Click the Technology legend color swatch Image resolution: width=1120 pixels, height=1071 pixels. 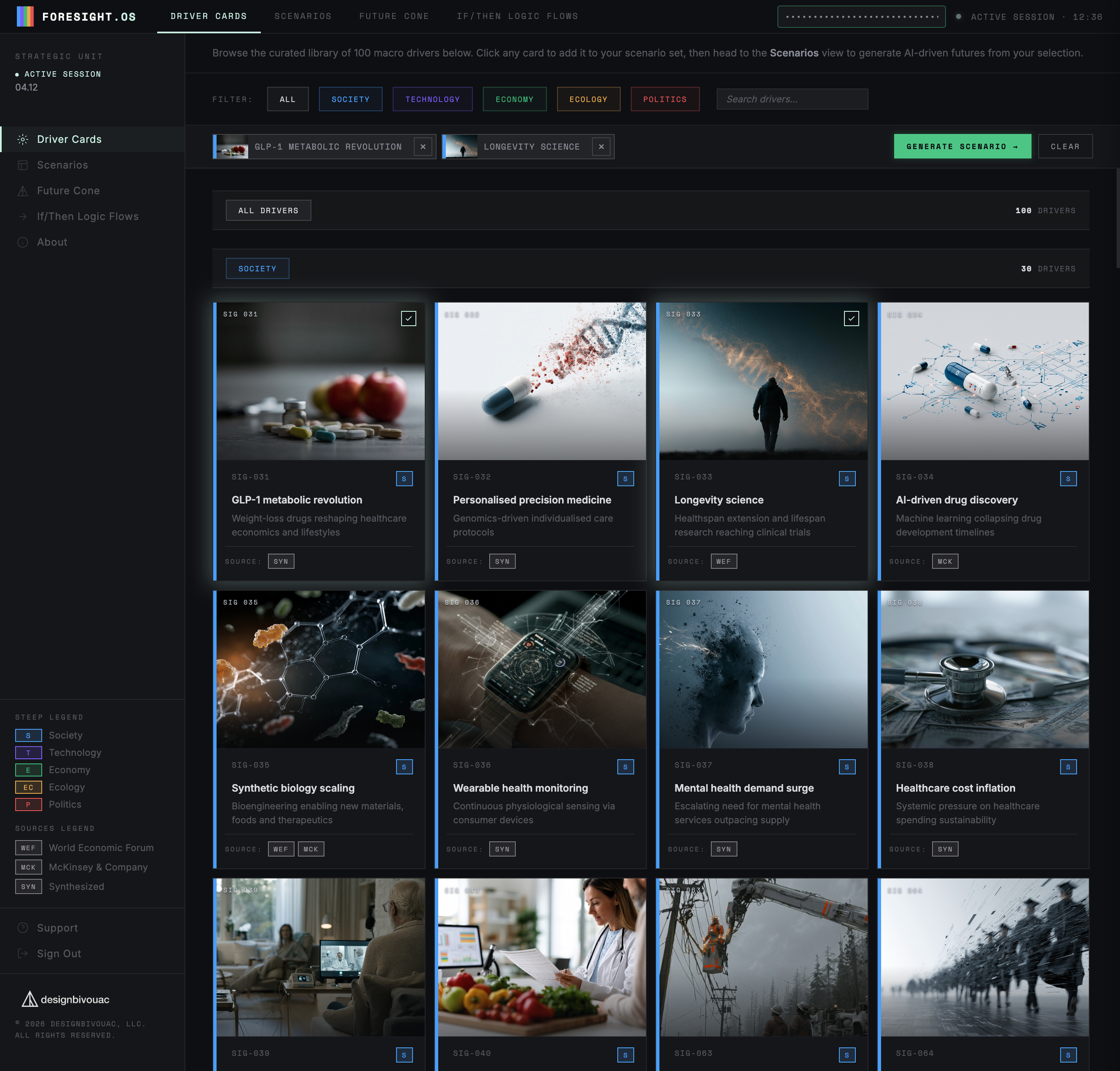(29, 753)
